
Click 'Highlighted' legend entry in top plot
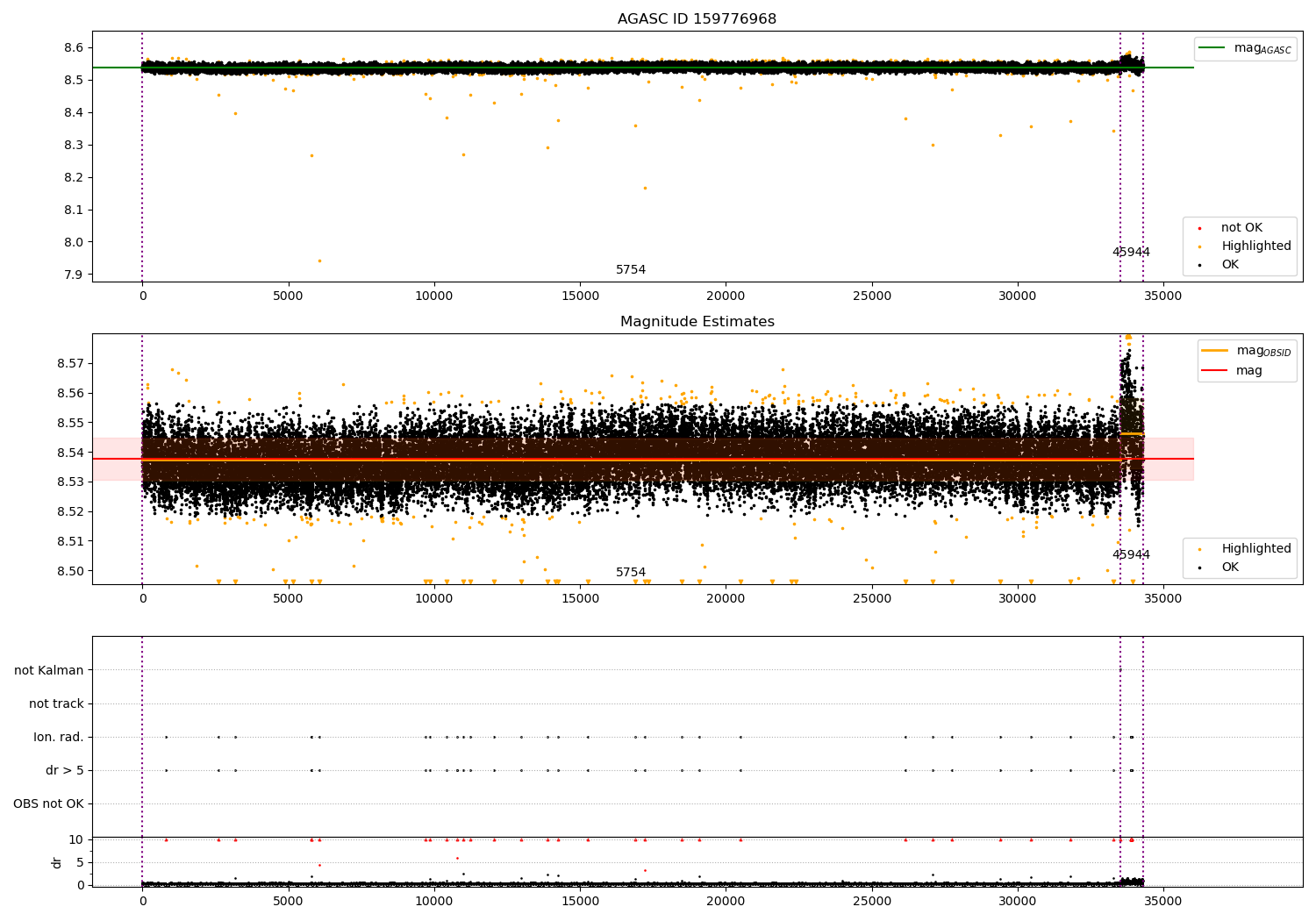click(1255, 246)
